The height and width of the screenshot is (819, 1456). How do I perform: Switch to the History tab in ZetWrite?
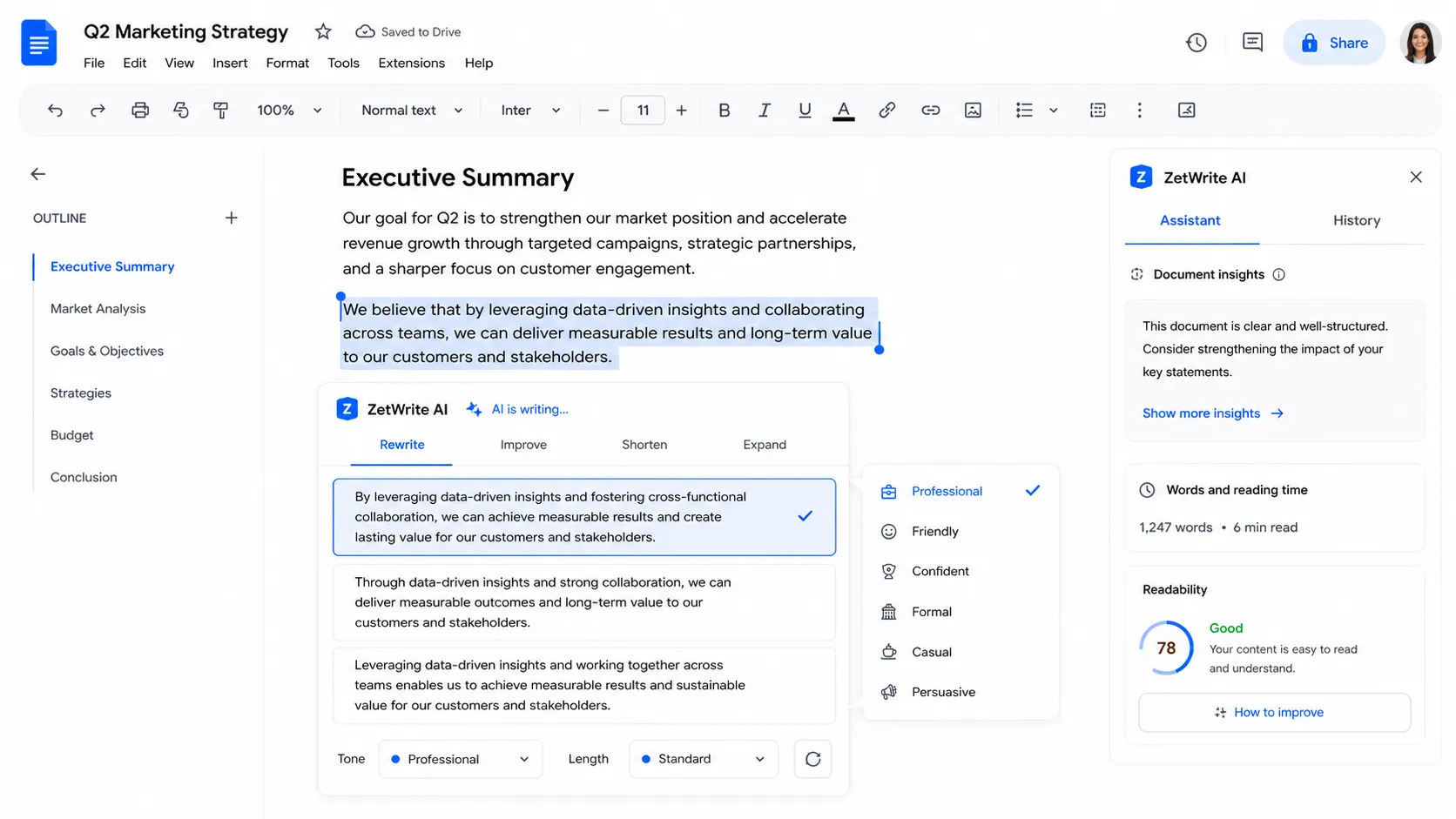click(x=1357, y=221)
